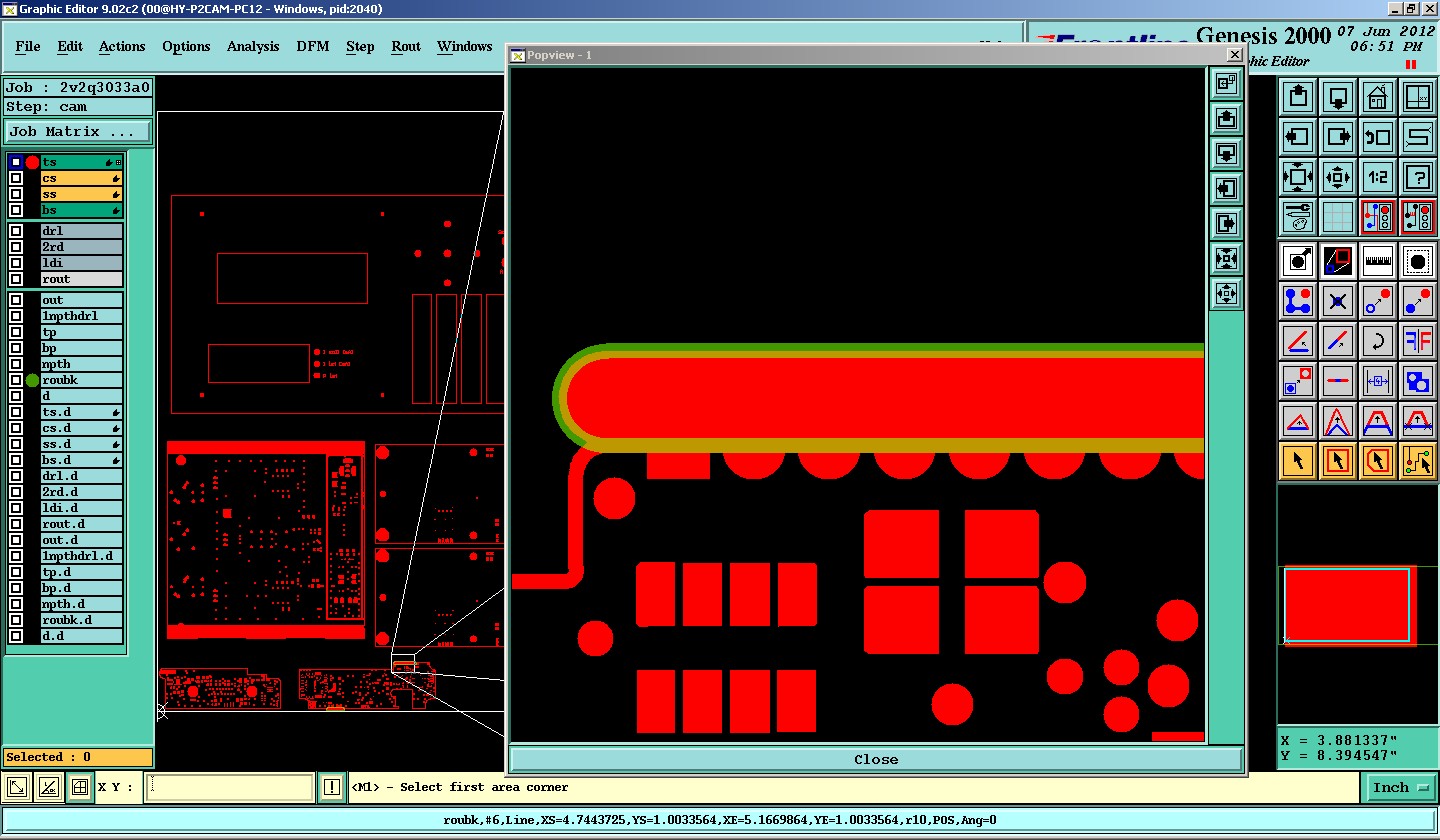Screen dimensions: 1440x840
Task: Toggle the rout layer checkbox
Action: (x=16, y=279)
